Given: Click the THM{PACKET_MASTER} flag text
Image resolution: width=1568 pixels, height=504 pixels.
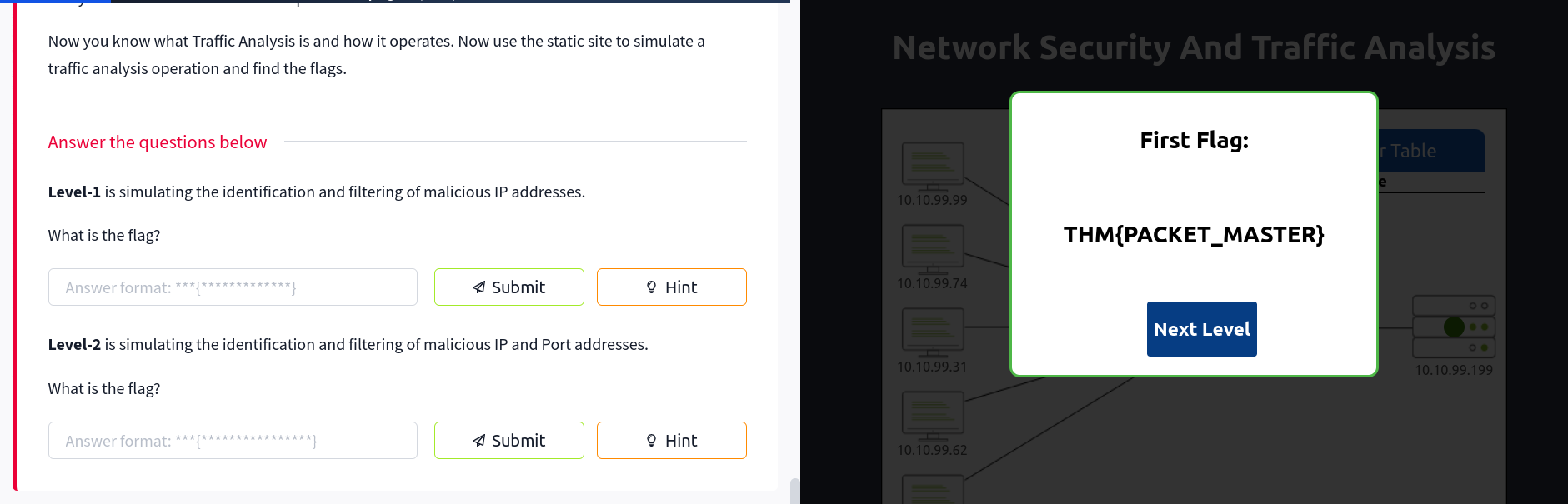Looking at the screenshot, I should pyautogui.click(x=1194, y=235).
